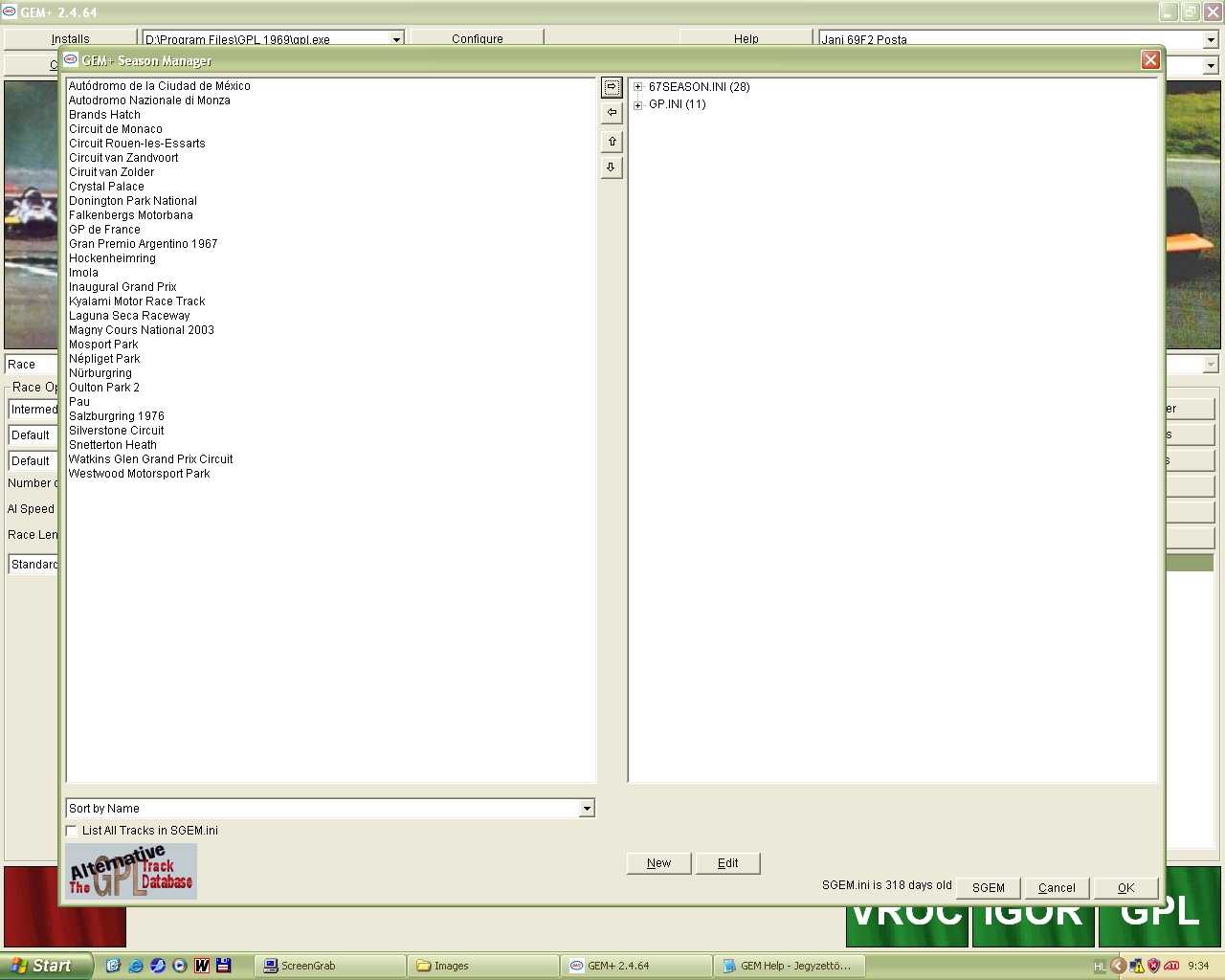Select Falkenbergs Motorbana track
Image resolution: width=1225 pixels, height=980 pixels.
coord(131,215)
